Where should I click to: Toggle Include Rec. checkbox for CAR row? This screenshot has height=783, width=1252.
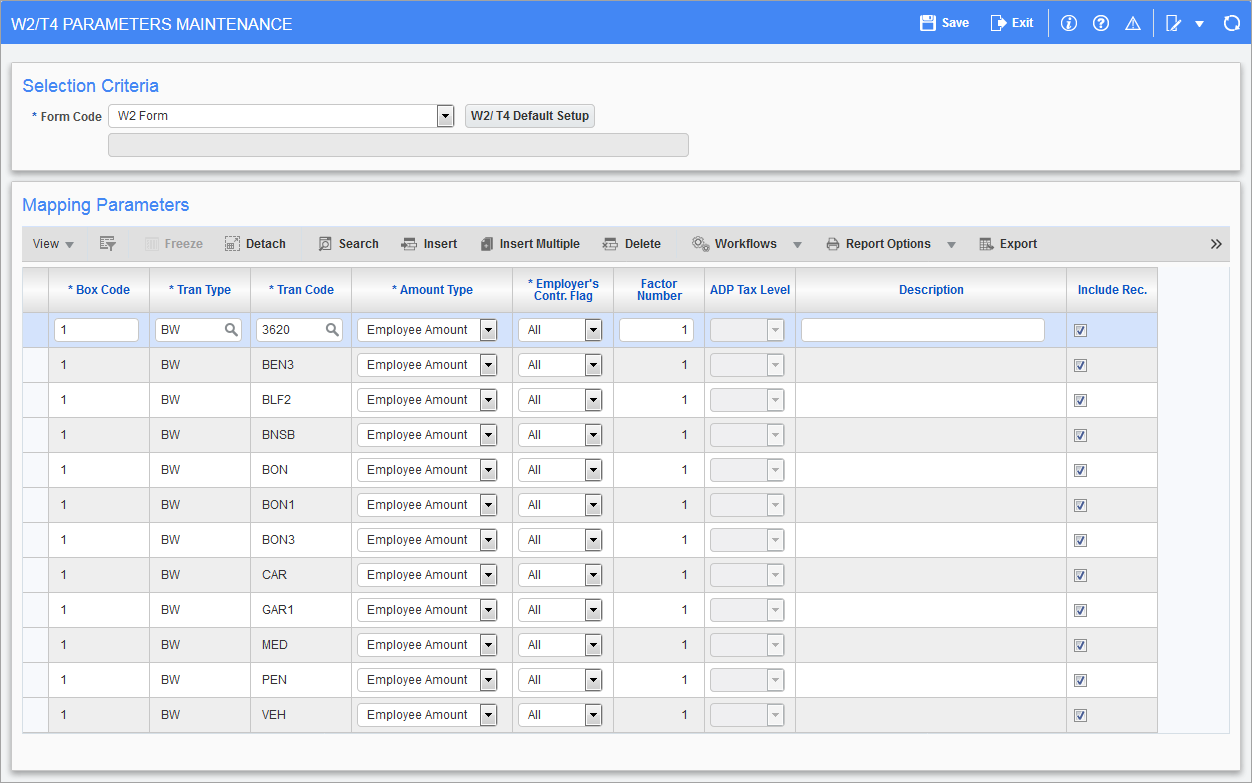[x=1080, y=575]
